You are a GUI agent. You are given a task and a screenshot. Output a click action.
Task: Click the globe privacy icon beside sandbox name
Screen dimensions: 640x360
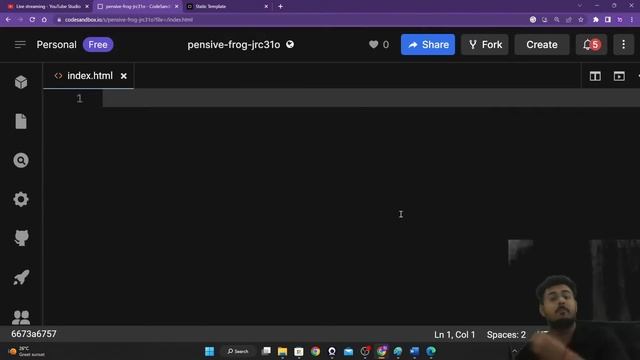click(290, 44)
